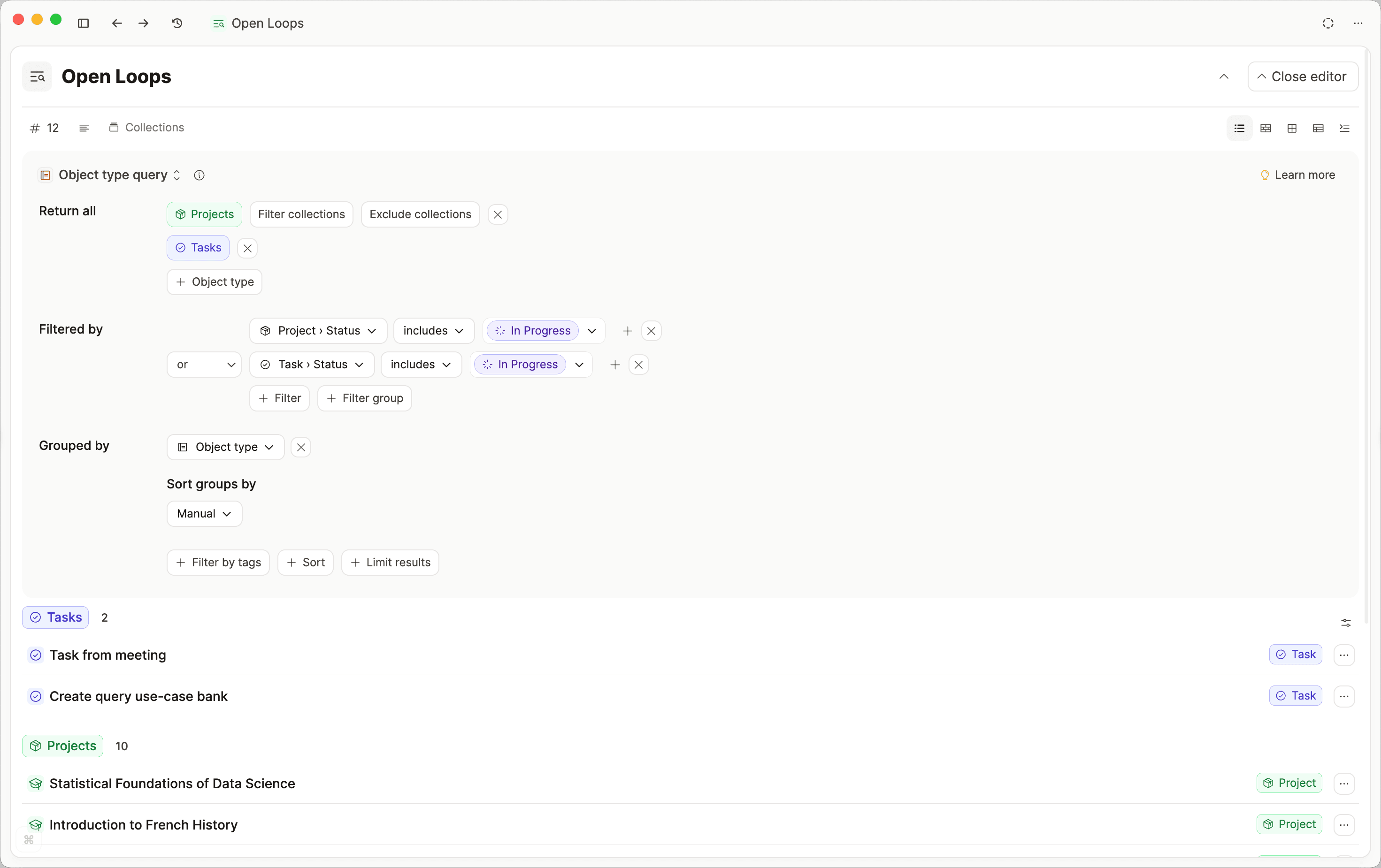Open the Manual sort groups dropdown

(x=204, y=514)
